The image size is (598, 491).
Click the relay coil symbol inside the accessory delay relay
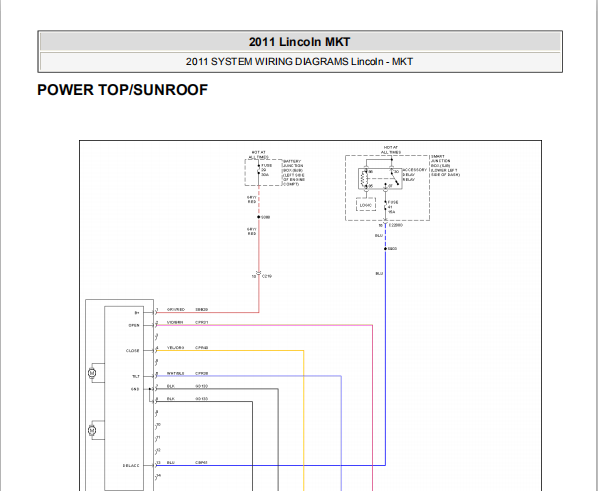click(x=363, y=179)
